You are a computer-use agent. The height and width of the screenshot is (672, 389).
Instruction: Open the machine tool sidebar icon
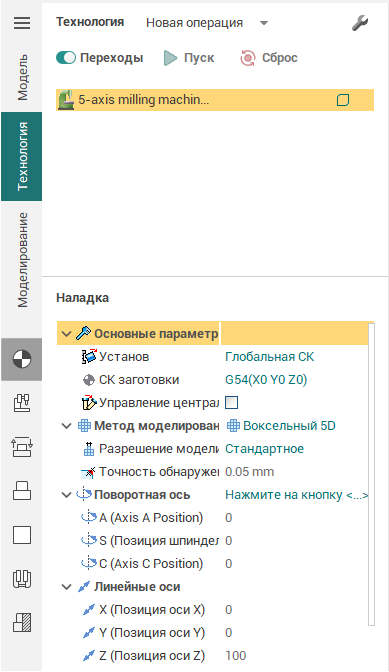(x=22, y=403)
